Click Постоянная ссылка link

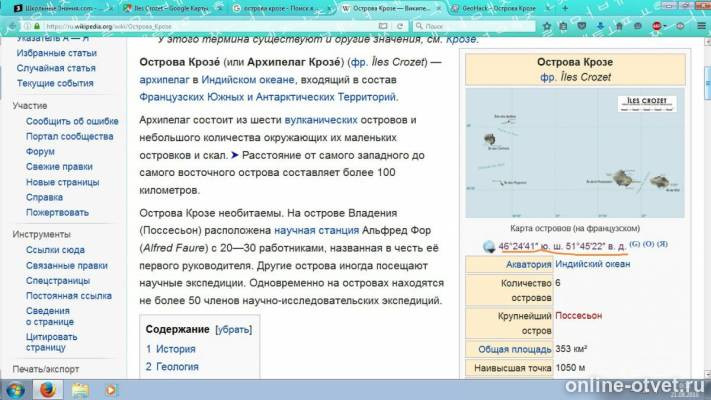click(68, 296)
